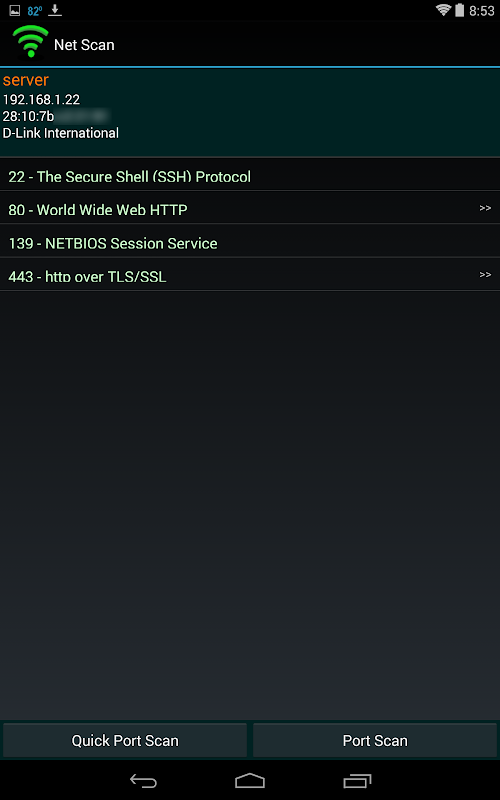Tap the Android back navigation icon
Viewport: 500px width, 800px height.
[143, 780]
